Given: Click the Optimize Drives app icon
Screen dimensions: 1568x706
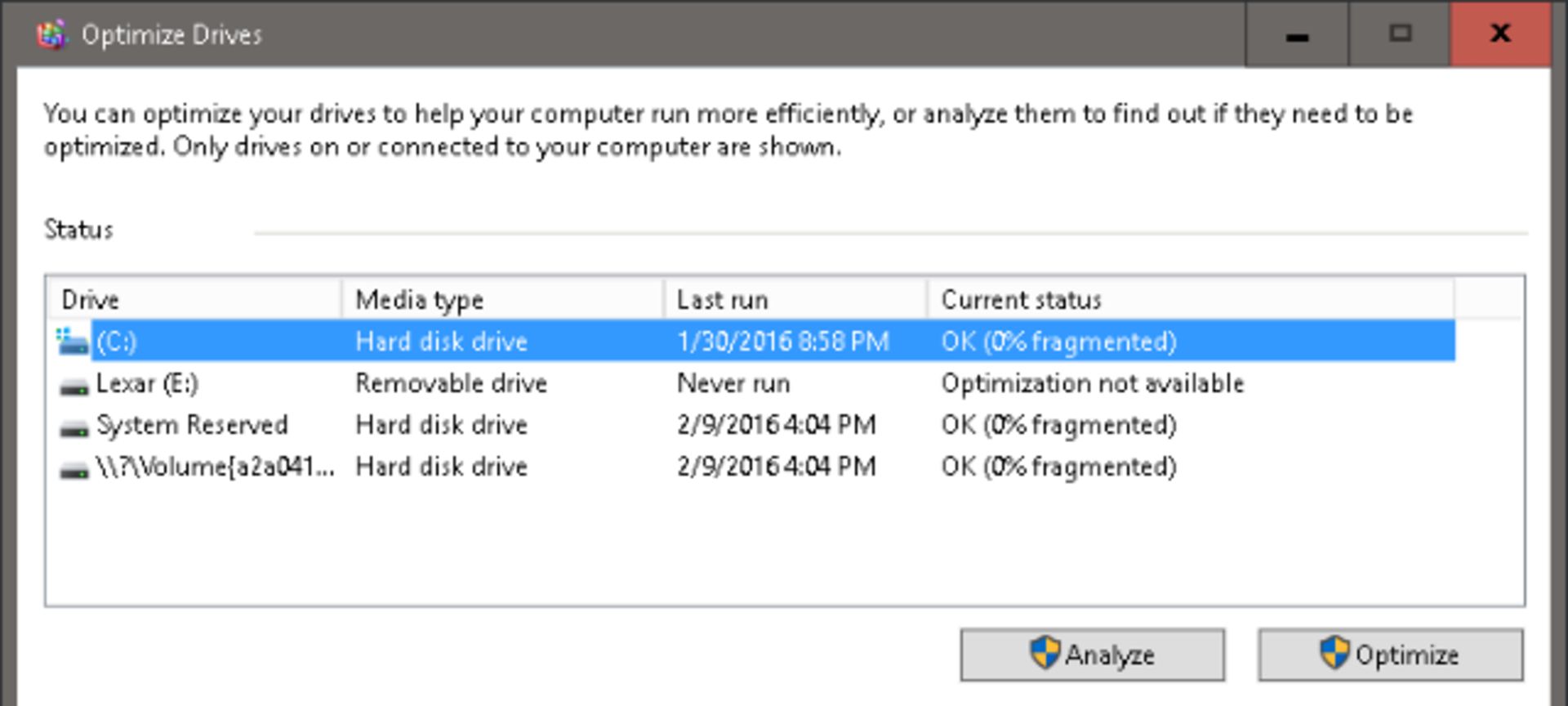Looking at the screenshot, I should coord(51,34).
